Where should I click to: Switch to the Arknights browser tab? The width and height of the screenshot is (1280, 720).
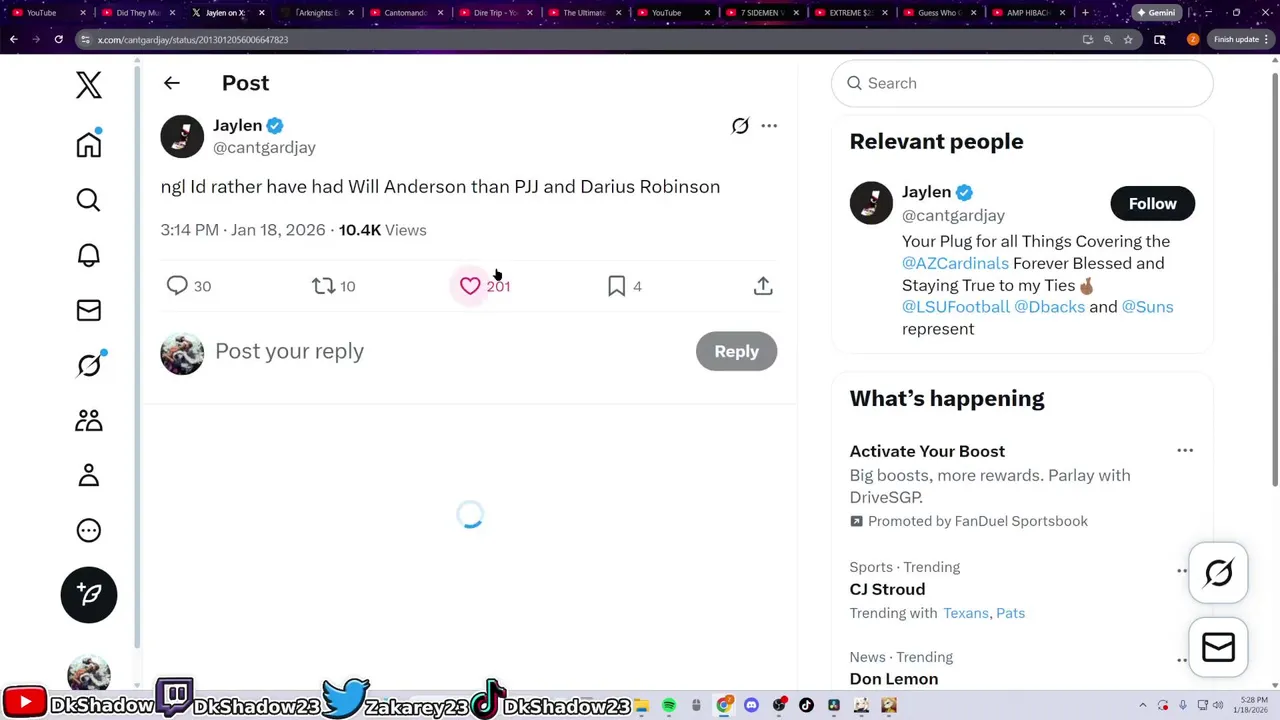(316, 13)
